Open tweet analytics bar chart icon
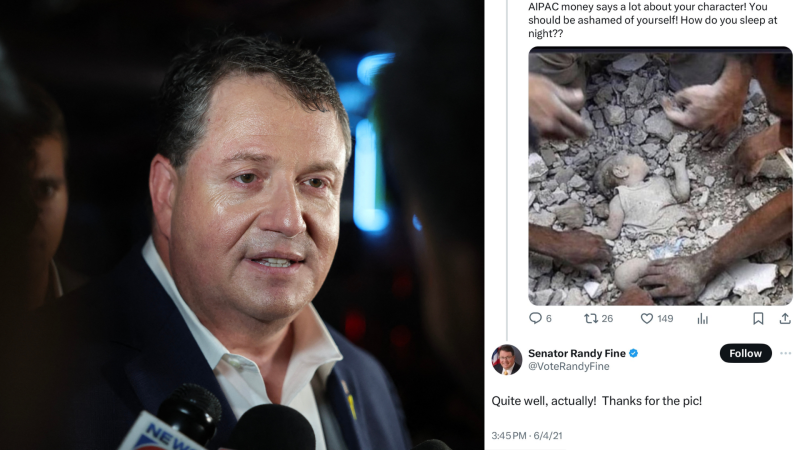The height and width of the screenshot is (450, 800). 703,319
